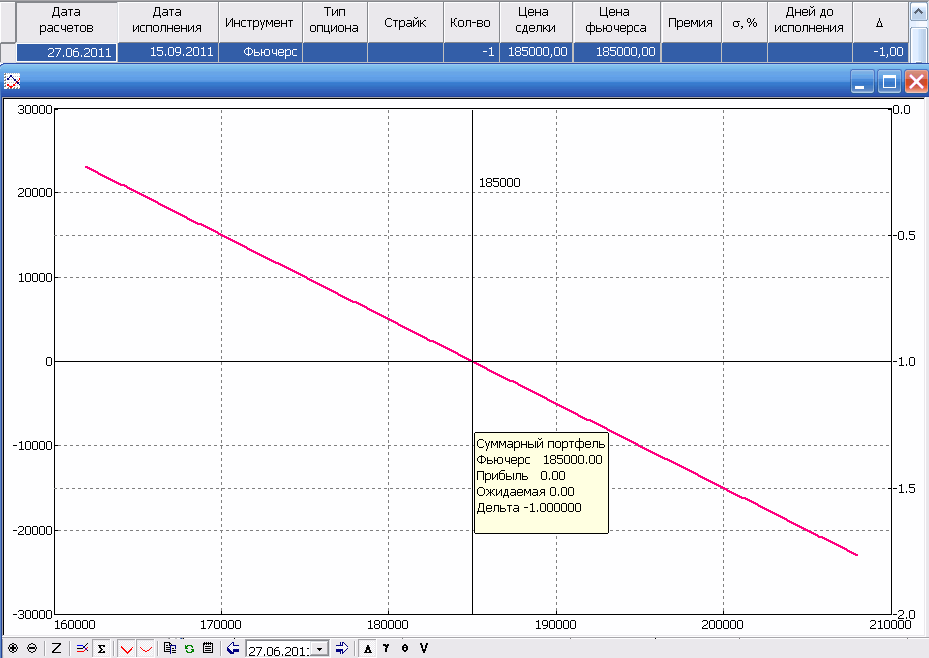Click the copy documents icon
Image resolution: width=929 pixels, height=658 pixels.
[170, 648]
